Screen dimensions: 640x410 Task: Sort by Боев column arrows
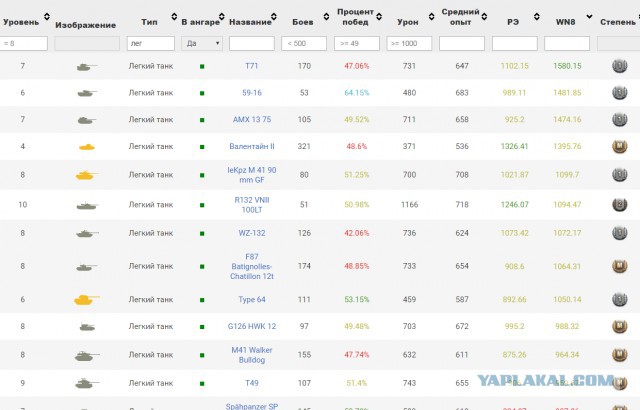(327, 16)
